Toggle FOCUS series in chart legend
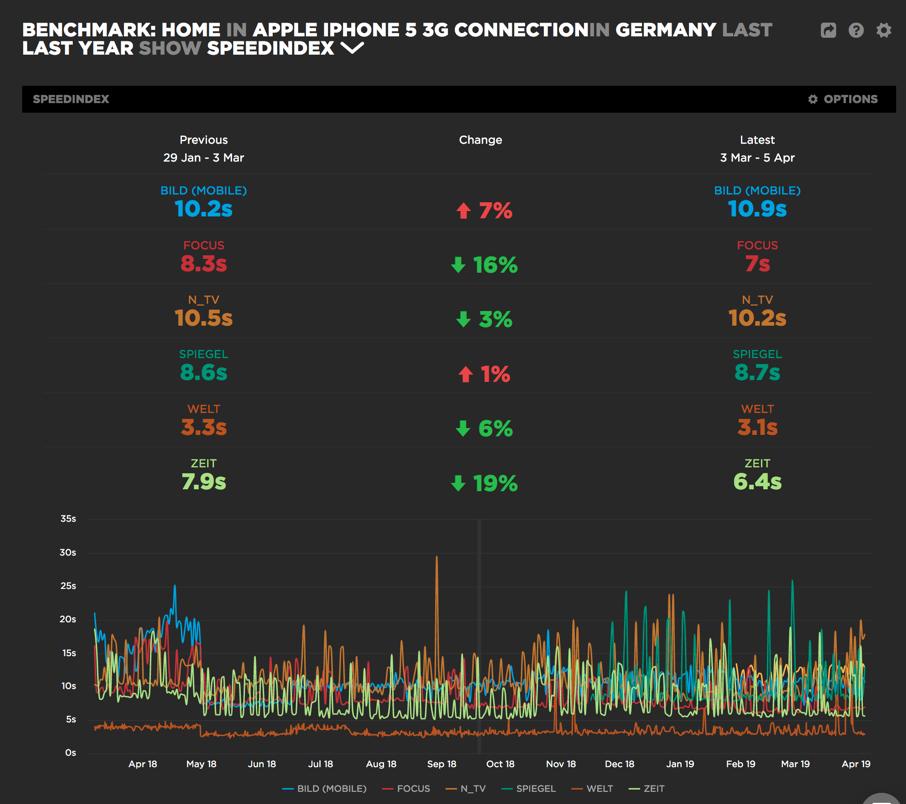 (x=406, y=788)
